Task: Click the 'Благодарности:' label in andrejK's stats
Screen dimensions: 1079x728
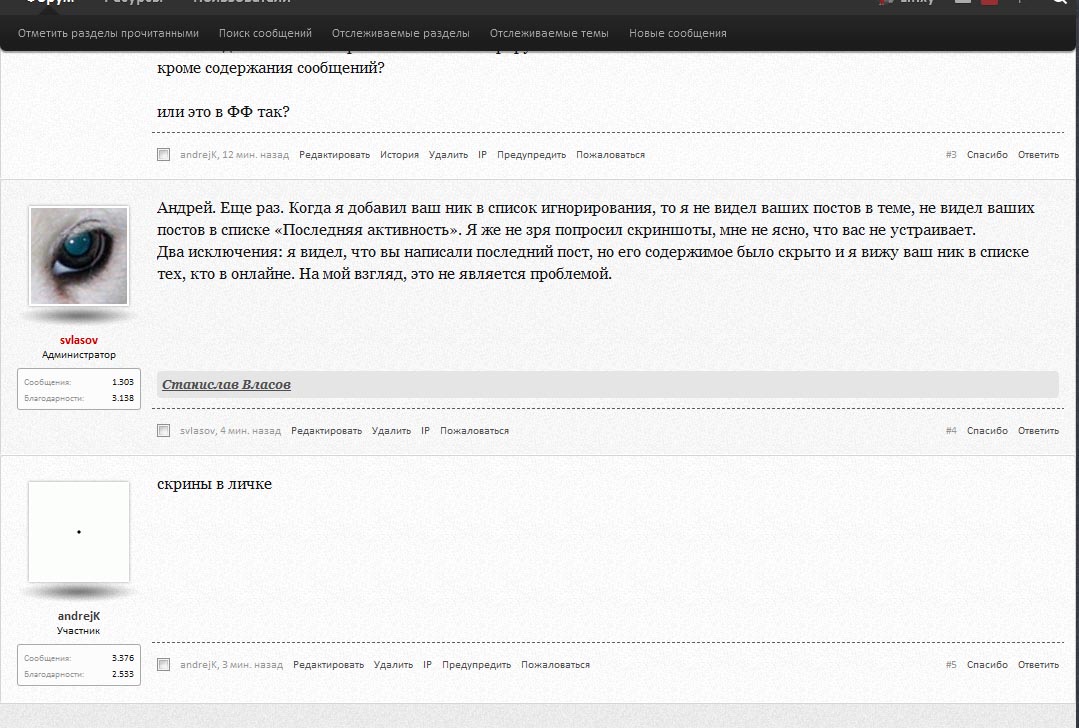Action: [x=54, y=674]
